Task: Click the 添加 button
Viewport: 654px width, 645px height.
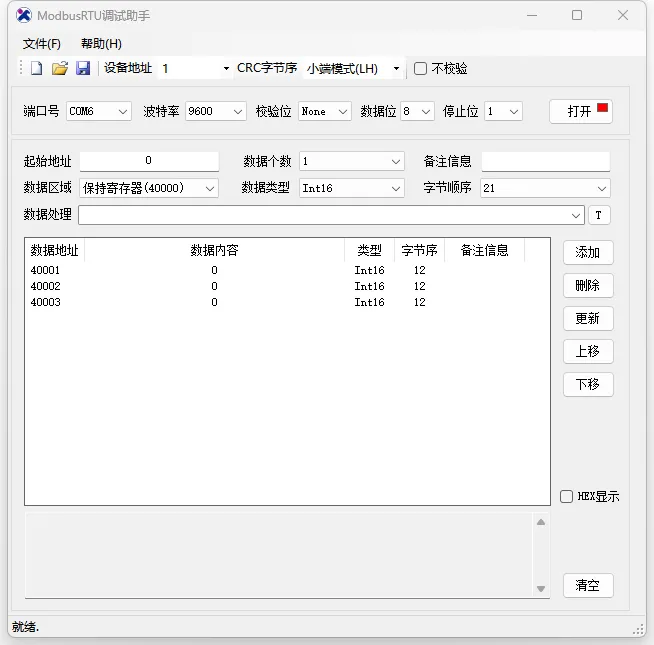Action: (x=588, y=252)
